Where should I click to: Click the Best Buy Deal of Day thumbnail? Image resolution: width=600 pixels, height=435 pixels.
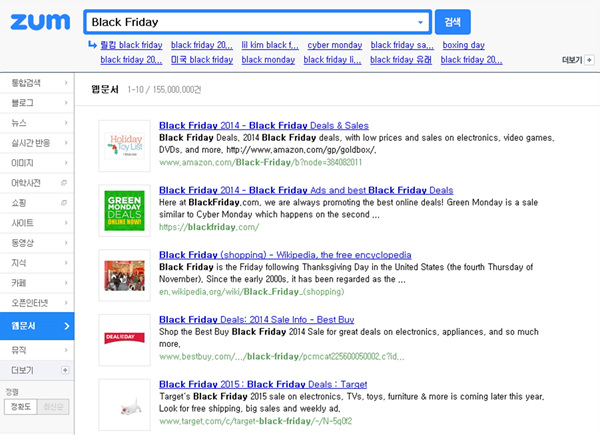coord(124,340)
